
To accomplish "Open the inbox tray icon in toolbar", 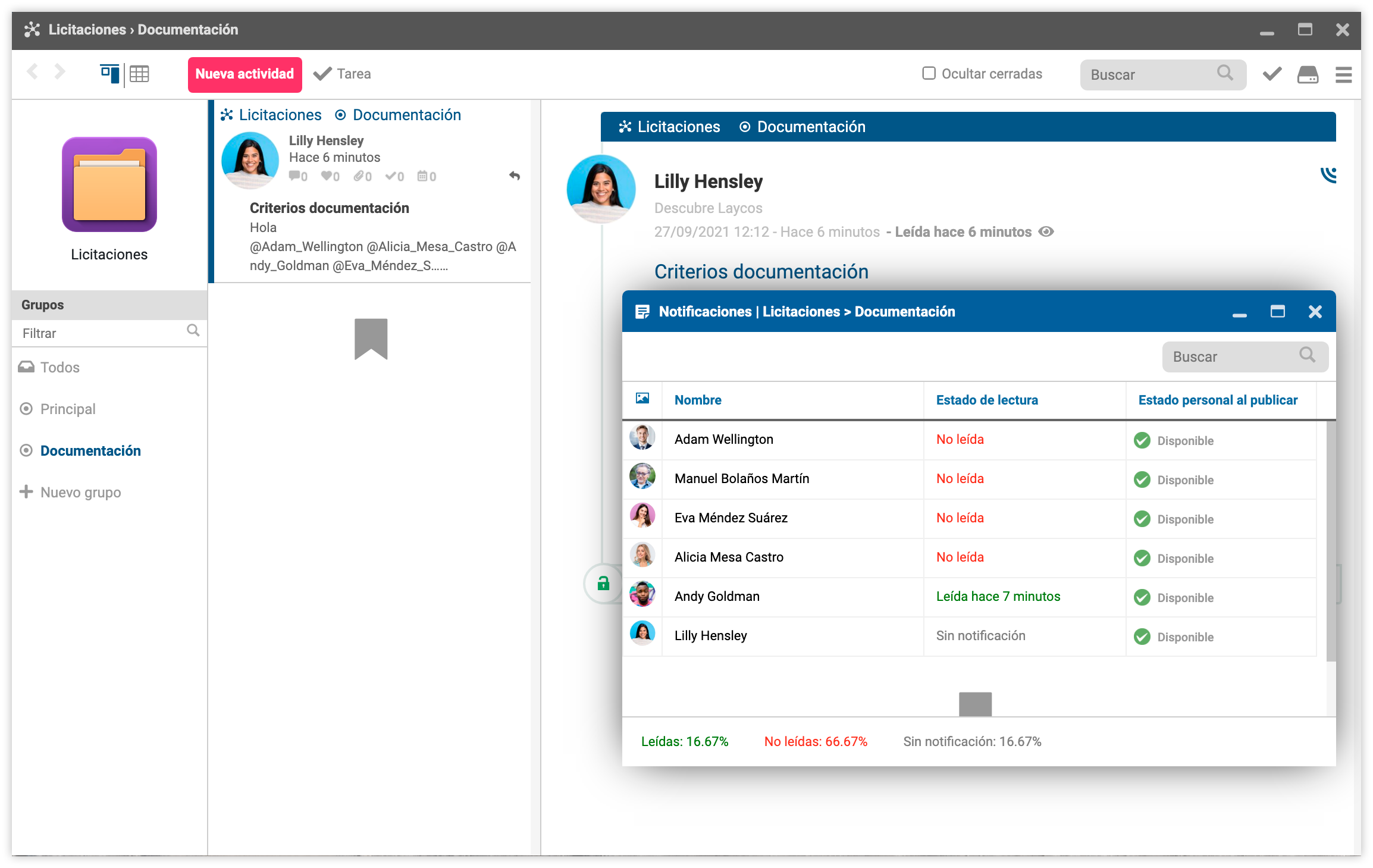I will tap(1308, 74).
